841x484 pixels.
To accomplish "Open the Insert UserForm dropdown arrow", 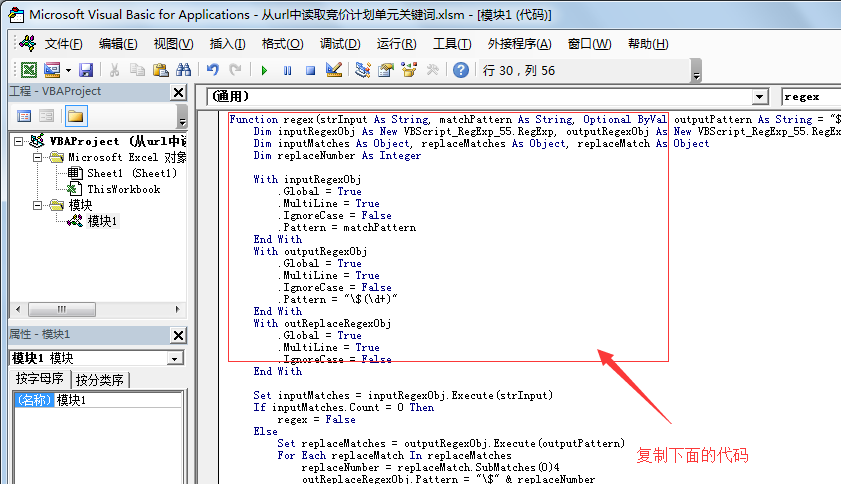I will click(68, 70).
